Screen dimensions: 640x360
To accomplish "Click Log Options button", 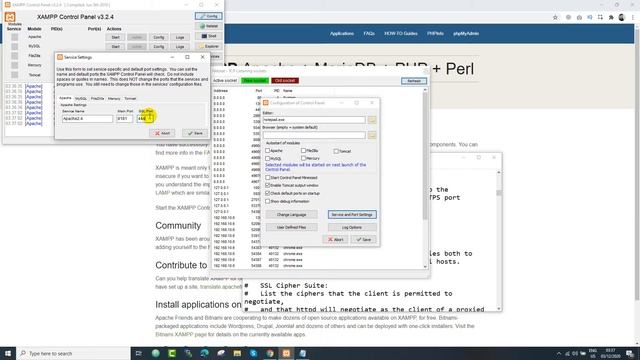I will coord(352,227).
